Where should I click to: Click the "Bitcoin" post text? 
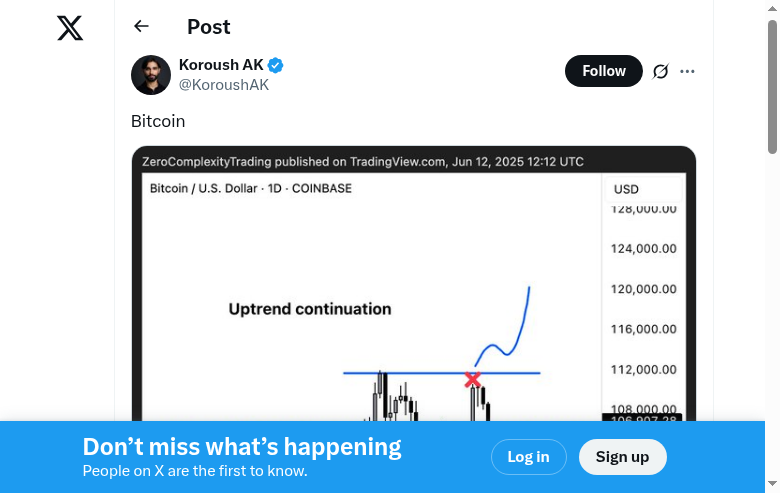158,121
